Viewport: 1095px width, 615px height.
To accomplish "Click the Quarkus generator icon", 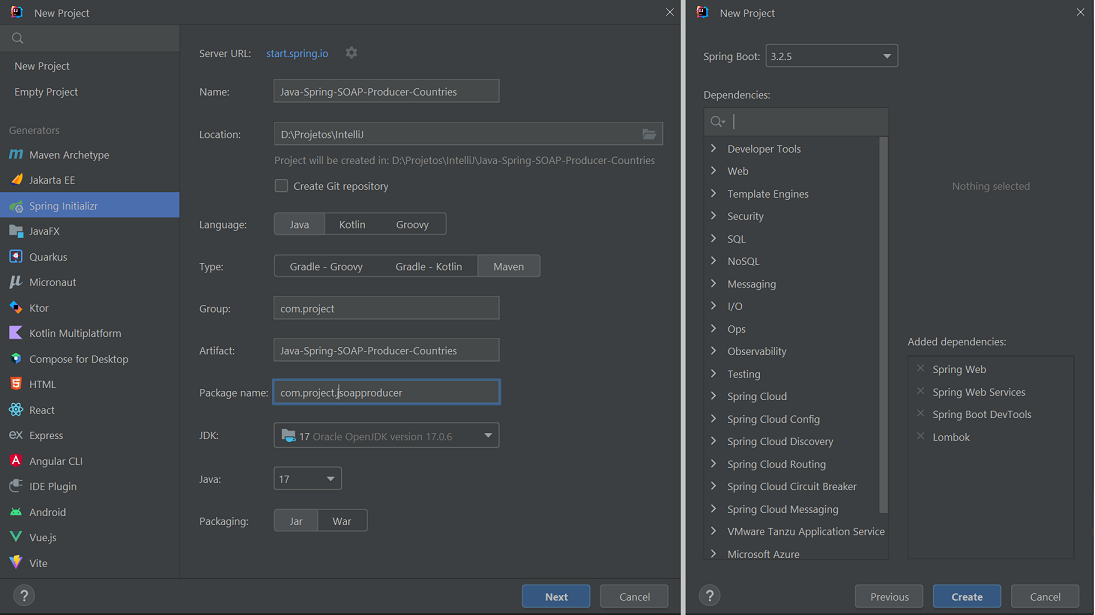I will (15, 256).
